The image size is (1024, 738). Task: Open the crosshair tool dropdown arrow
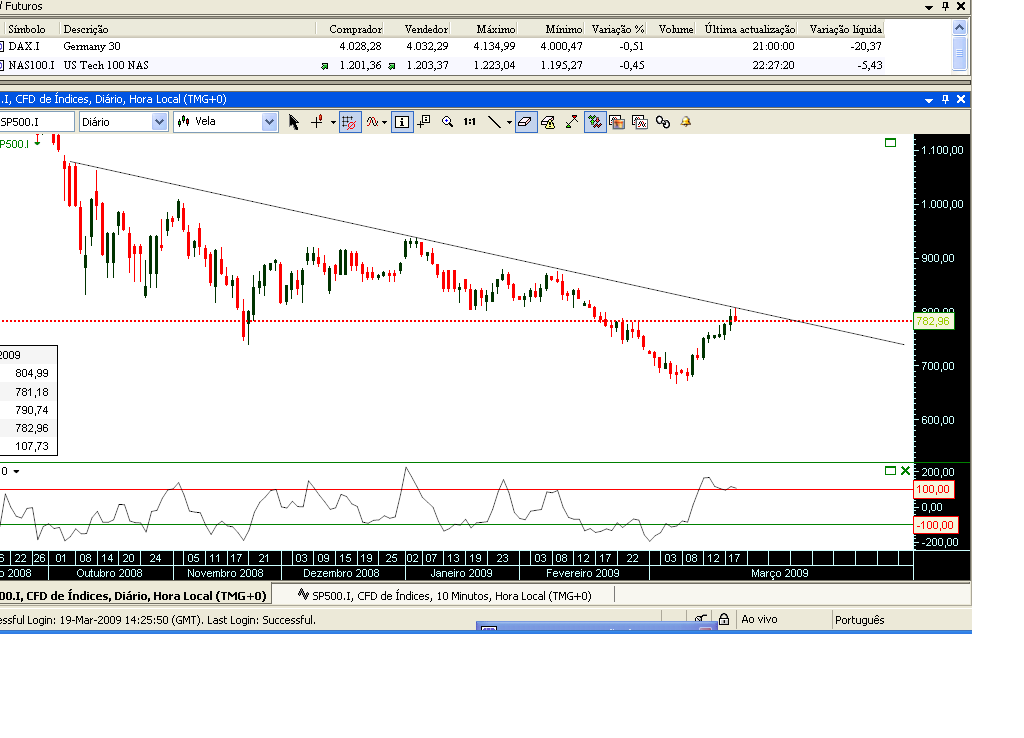[x=333, y=123]
